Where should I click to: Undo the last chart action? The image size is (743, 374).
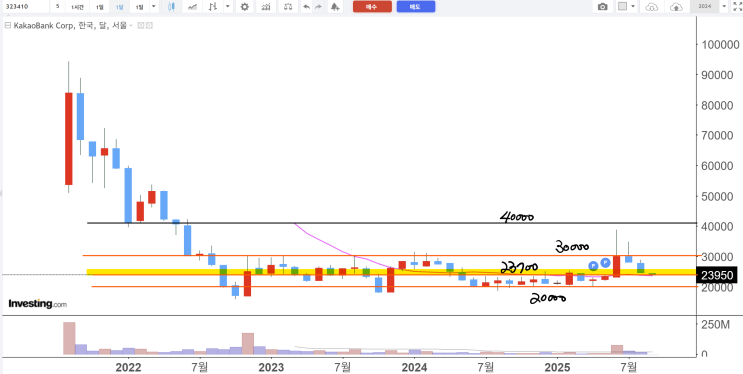307,7
